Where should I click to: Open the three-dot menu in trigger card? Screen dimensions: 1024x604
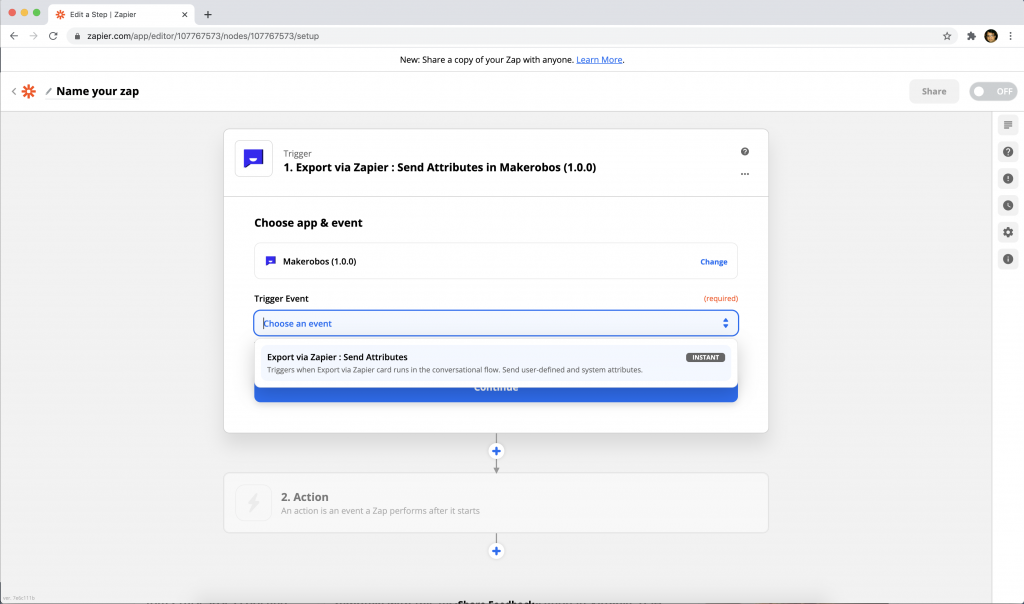[744, 174]
